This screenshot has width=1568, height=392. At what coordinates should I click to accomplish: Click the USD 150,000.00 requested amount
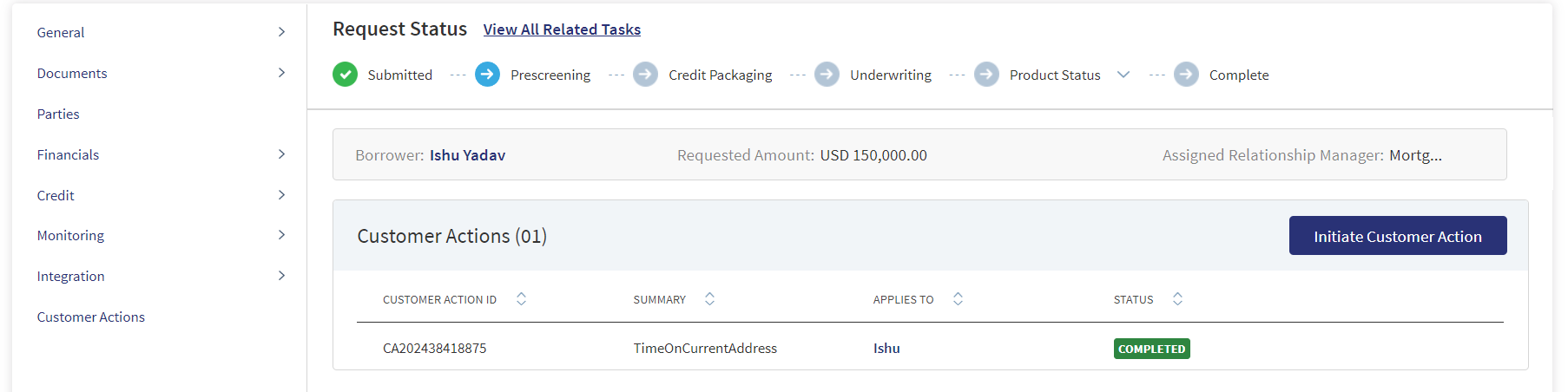coord(873,155)
